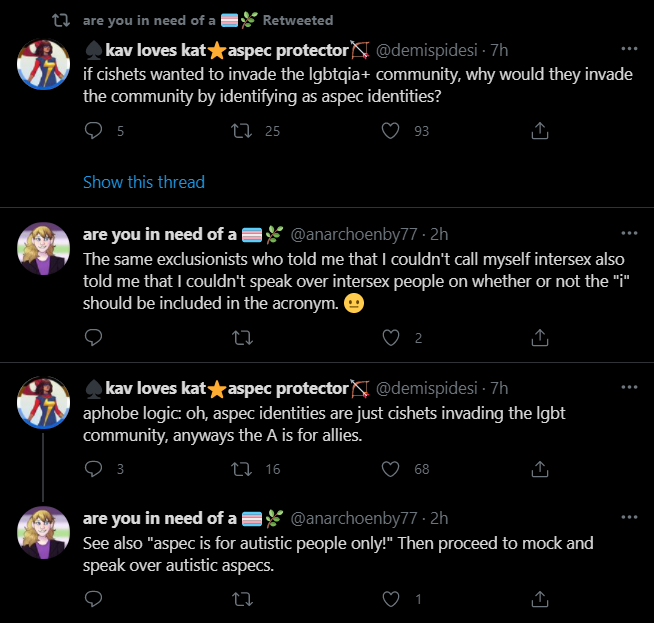Reply to the aphobe logic tweet
This screenshot has width=654, height=623.
(x=93, y=469)
